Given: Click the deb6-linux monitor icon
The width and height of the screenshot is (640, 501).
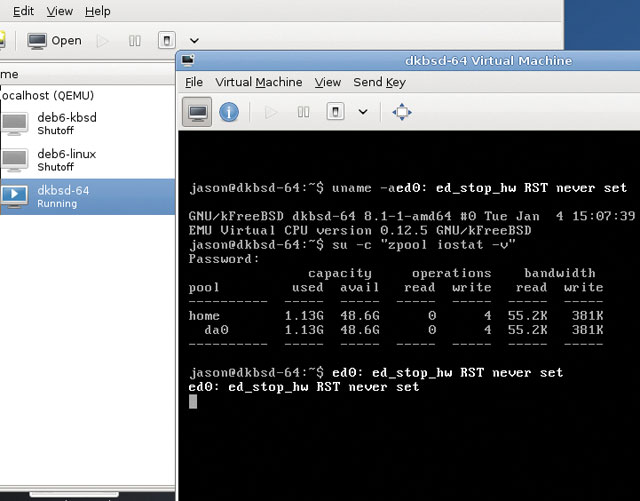Looking at the screenshot, I should click(x=16, y=160).
